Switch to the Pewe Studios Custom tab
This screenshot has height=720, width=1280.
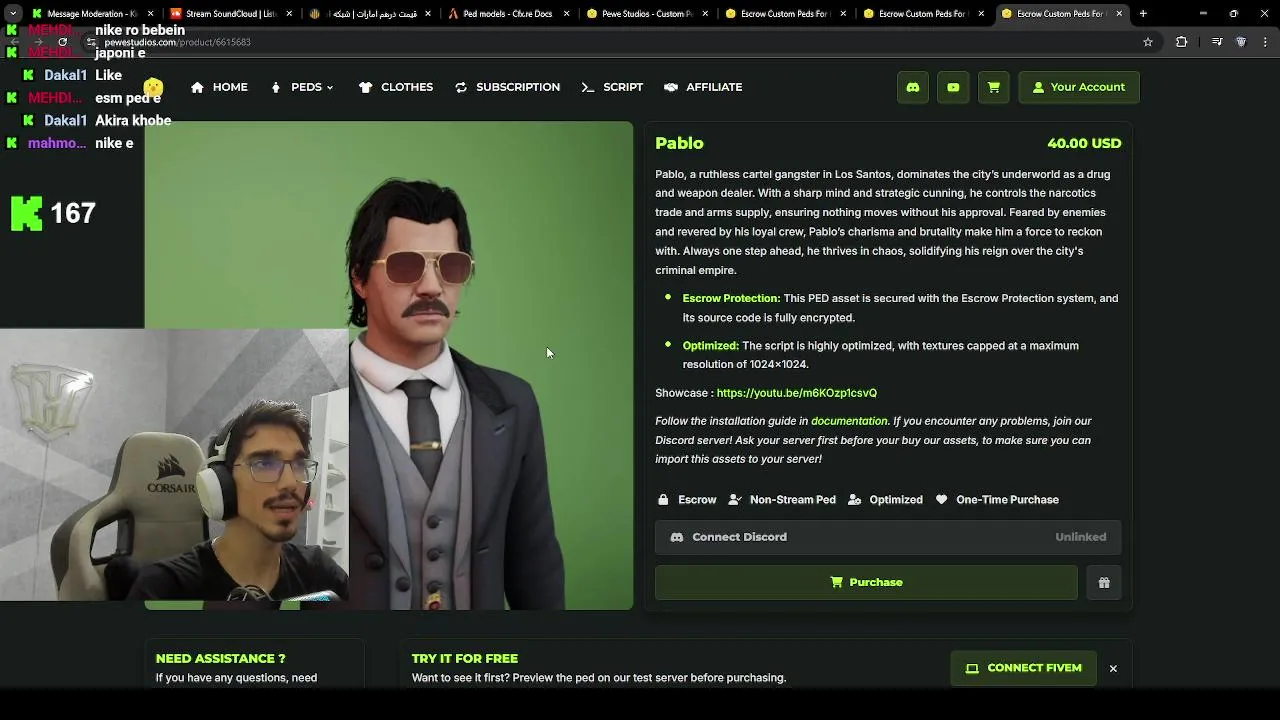pos(643,14)
